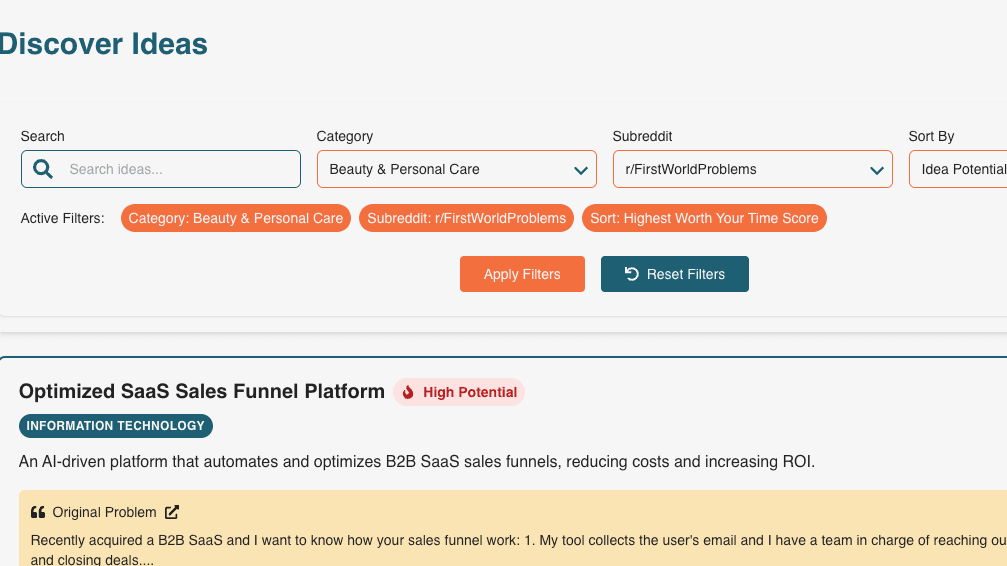Image resolution: width=1007 pixels, height=566 pixels.
Task: Select the Category: Beauty & Personal Care filter chip
Action: point(236,218)
